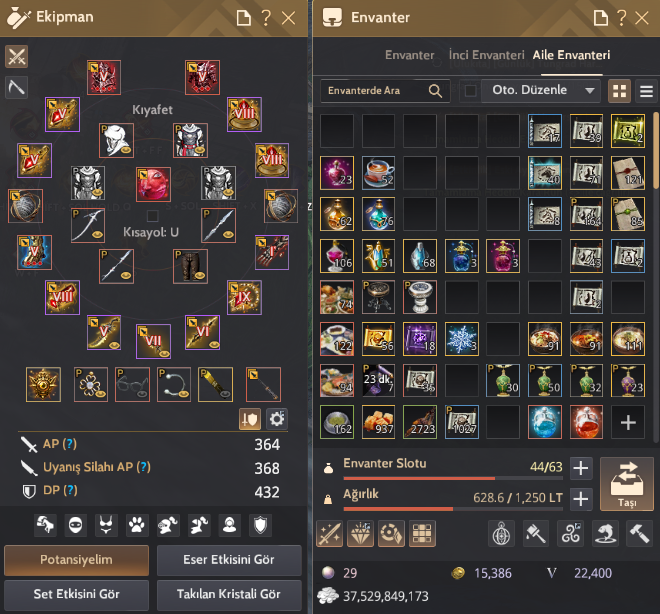
Task: Click the Taşı transfer box icon
Action: [627, 484]
